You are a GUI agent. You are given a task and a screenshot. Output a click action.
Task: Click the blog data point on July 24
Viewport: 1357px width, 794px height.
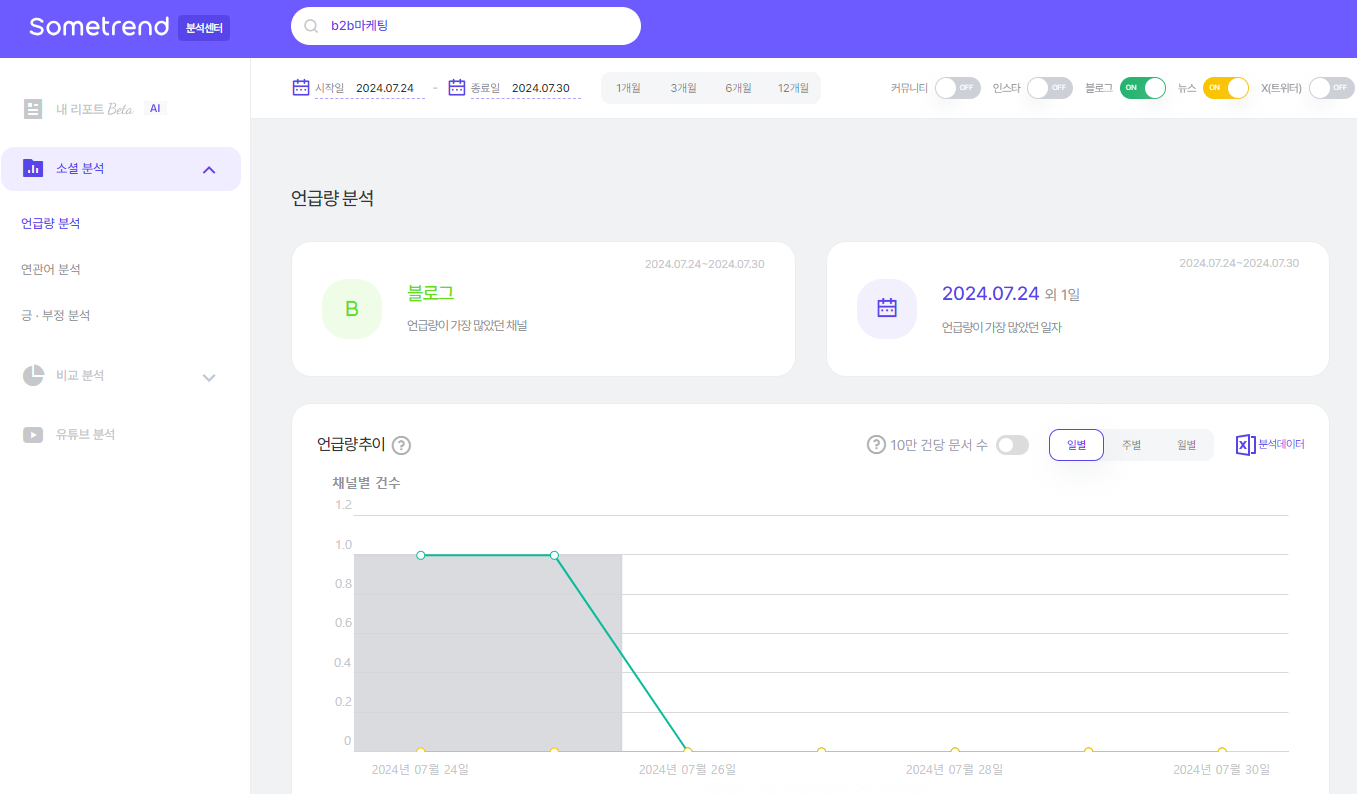tap(421, 555)
